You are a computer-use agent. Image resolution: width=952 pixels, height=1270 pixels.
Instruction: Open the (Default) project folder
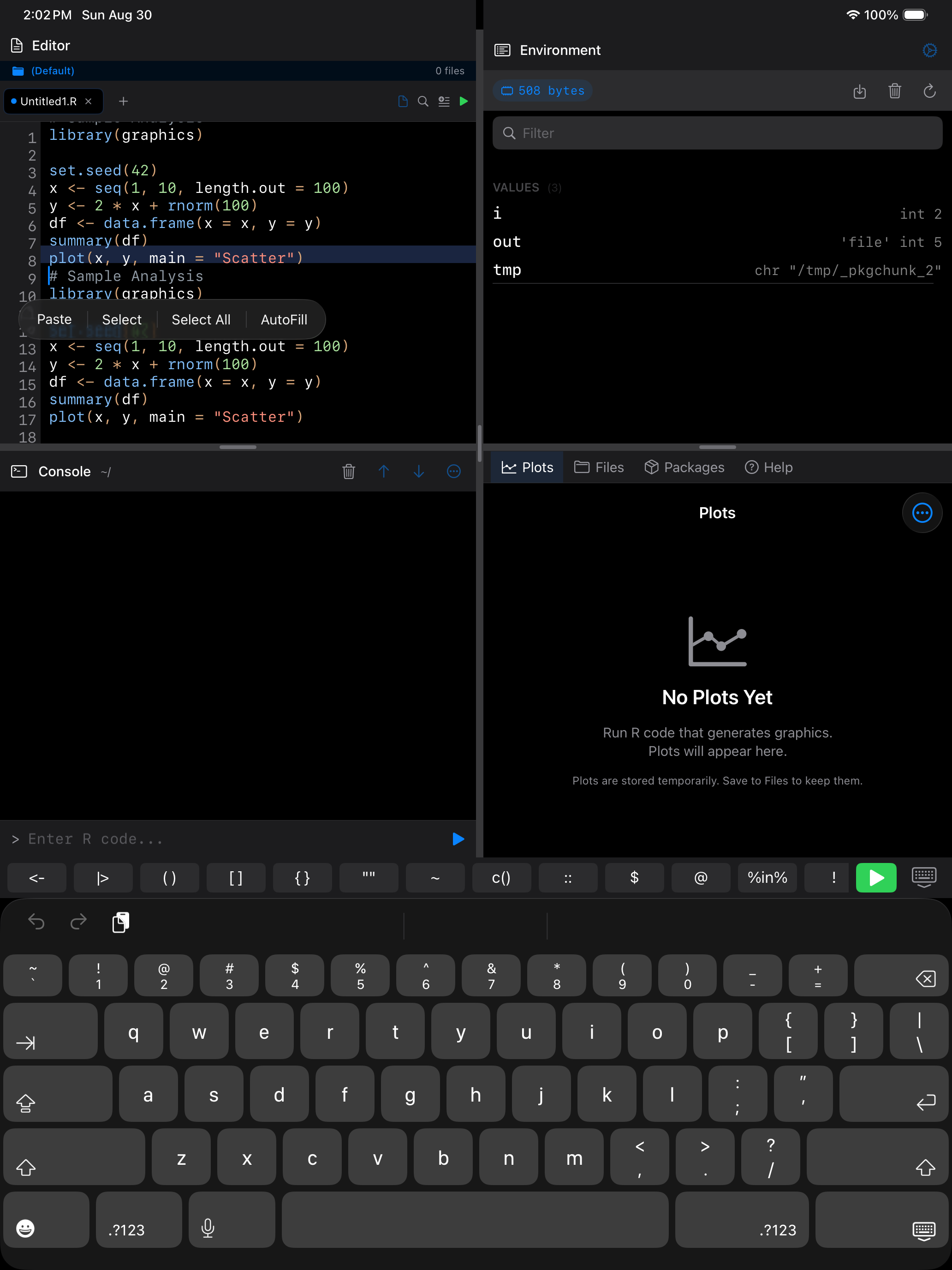44,71
